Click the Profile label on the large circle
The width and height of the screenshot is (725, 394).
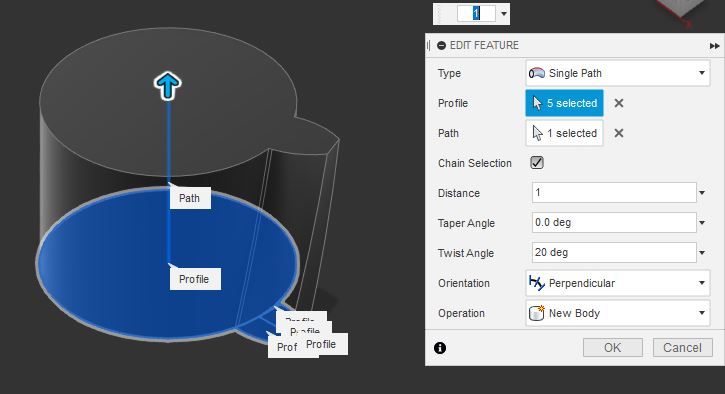coord(194,279)
